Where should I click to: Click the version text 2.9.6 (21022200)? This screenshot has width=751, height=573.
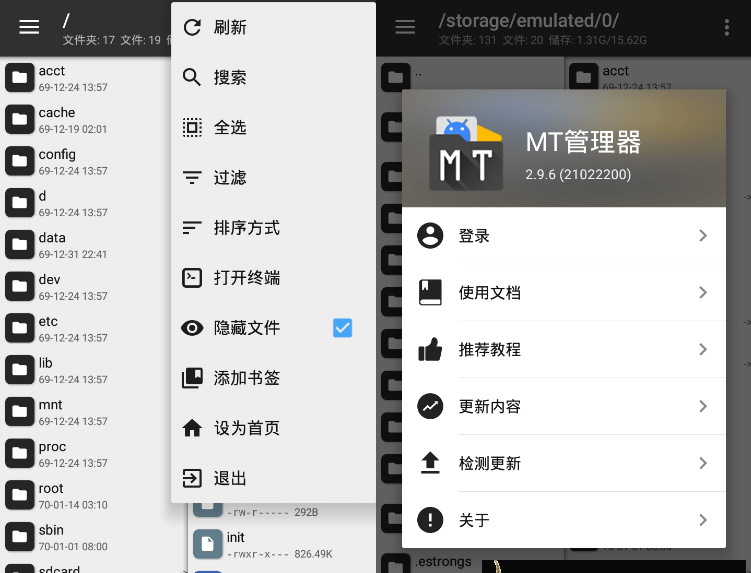coord(578,174)
